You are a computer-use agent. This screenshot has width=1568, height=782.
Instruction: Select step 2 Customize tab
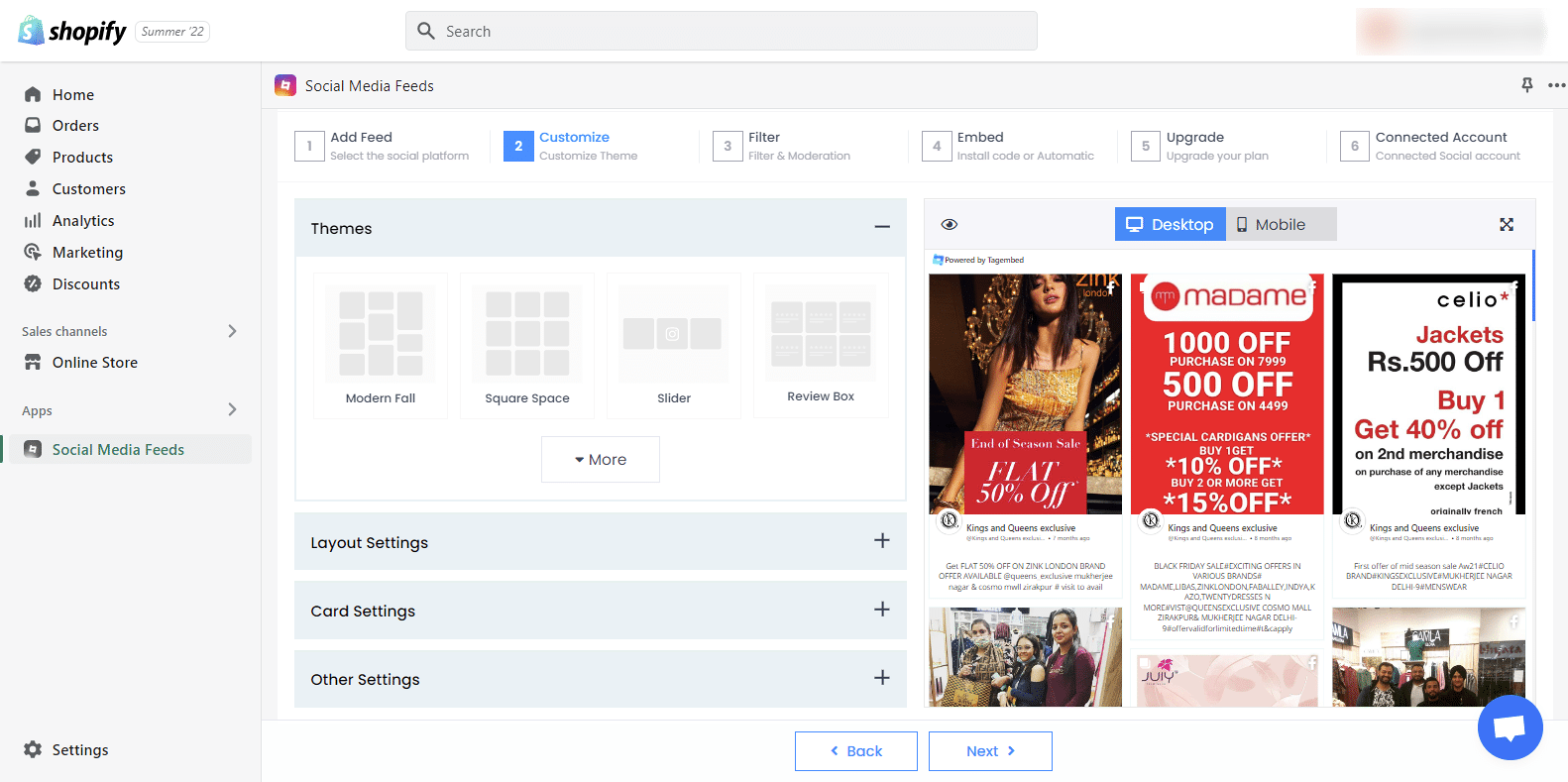tap(571, 146)
